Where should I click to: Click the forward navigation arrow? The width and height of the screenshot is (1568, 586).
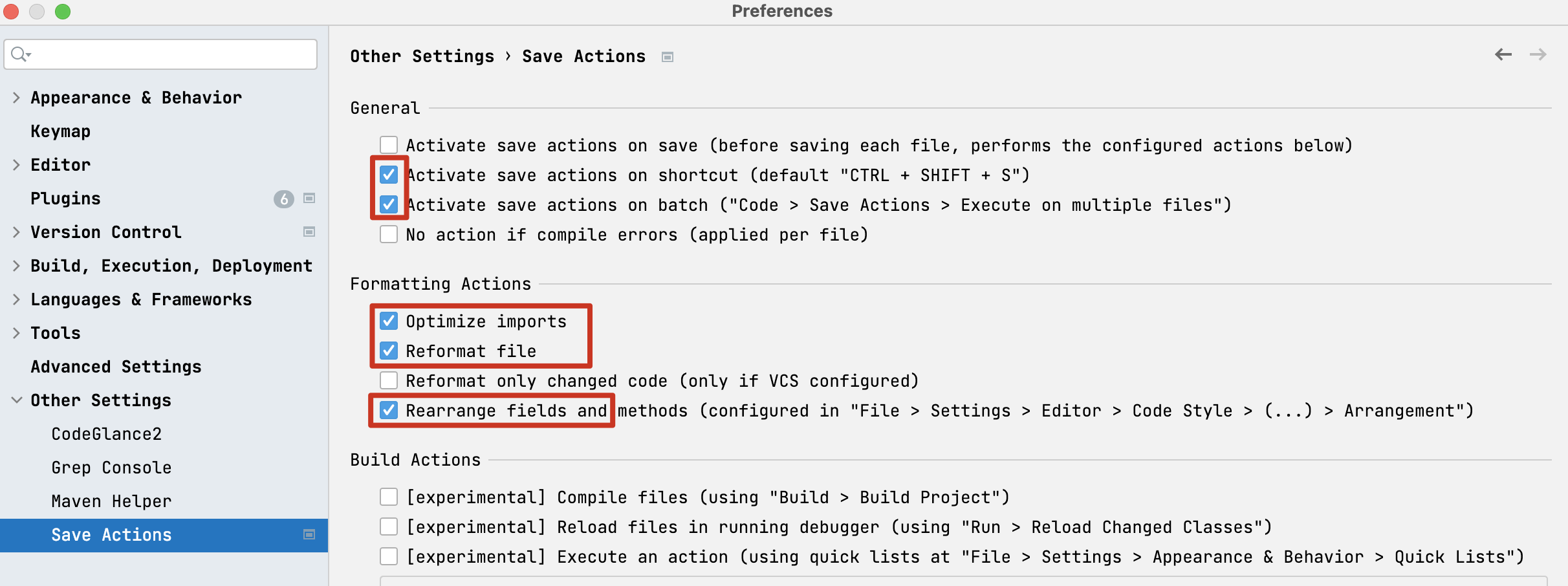[1538, 55]
